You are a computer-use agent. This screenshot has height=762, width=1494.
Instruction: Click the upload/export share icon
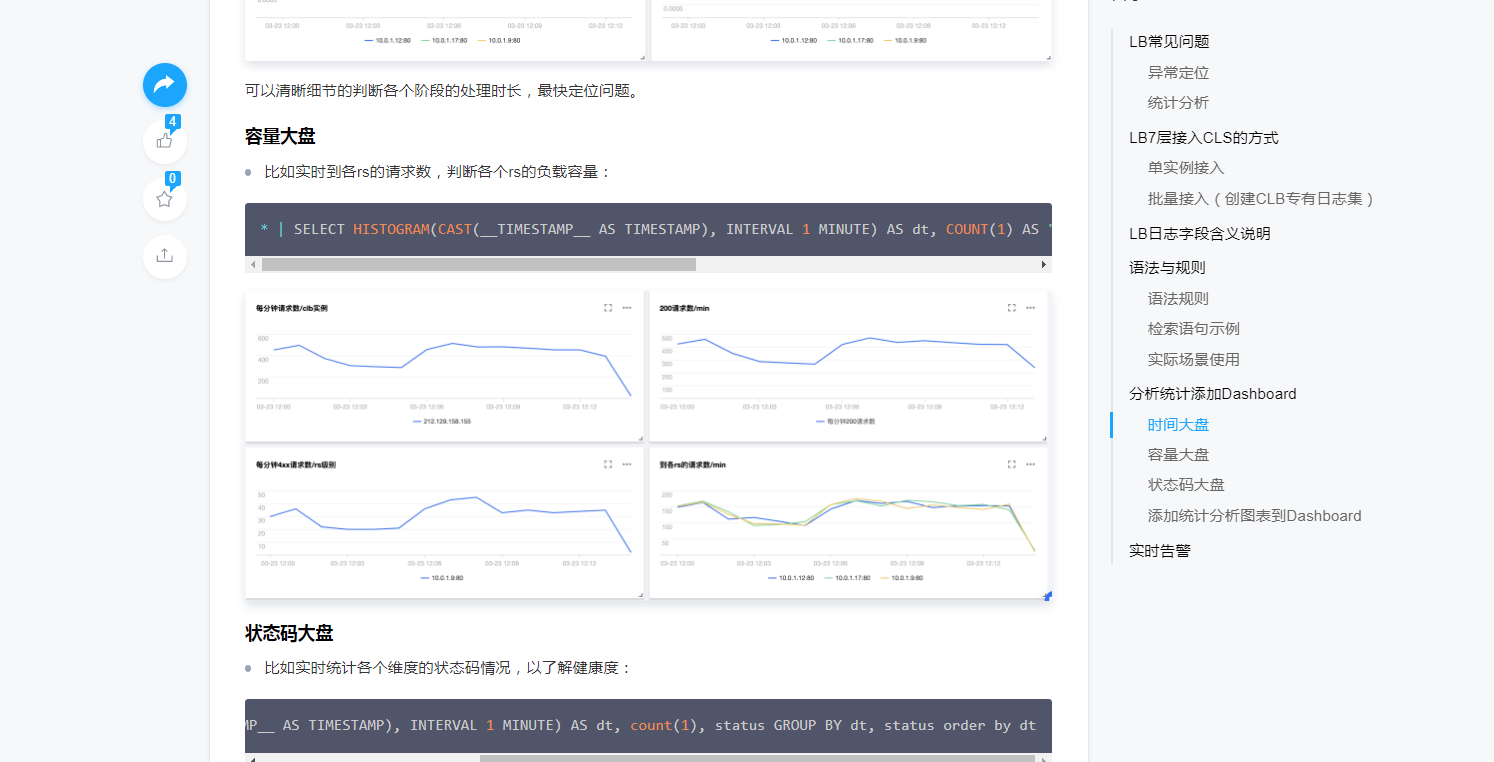point(165,257)
